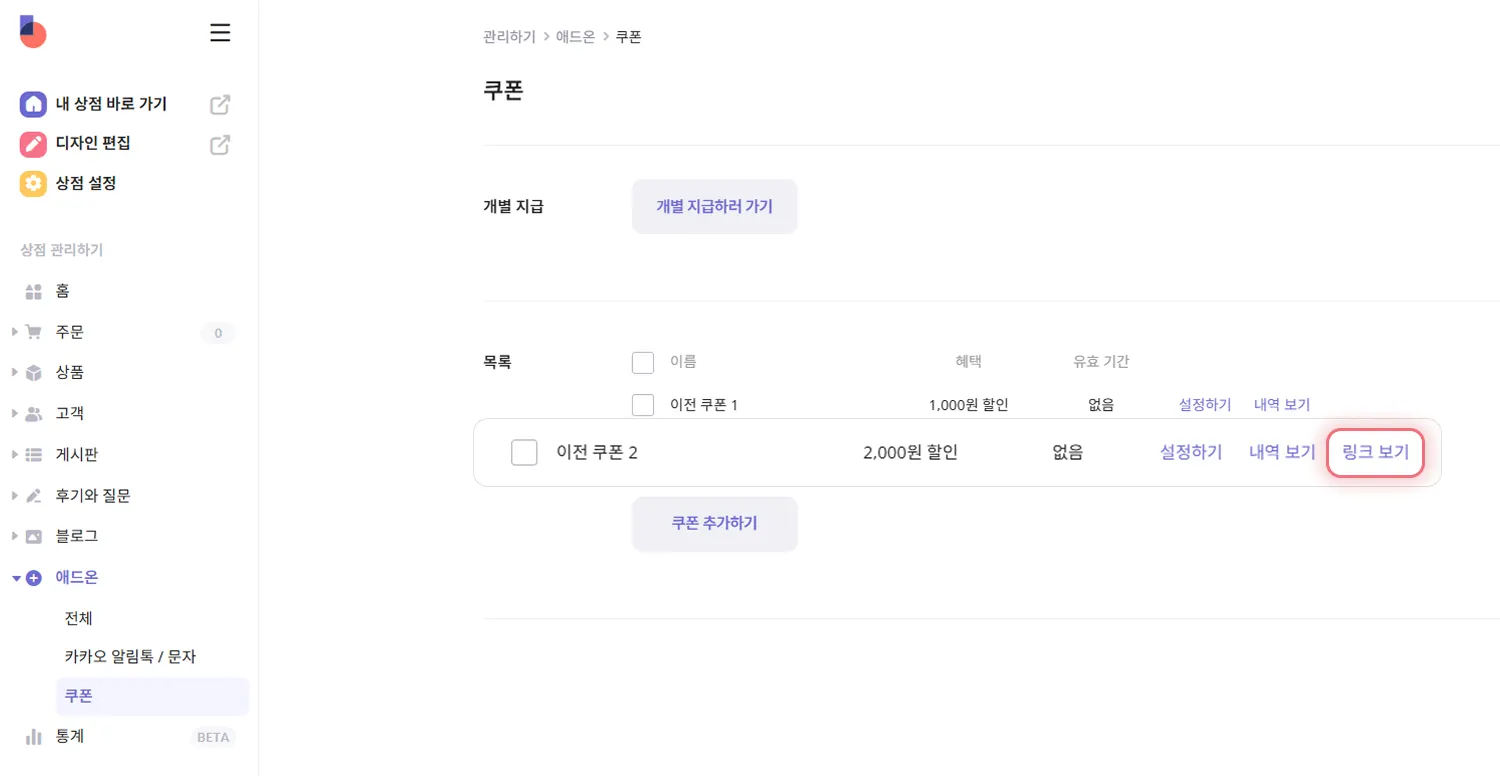Select the 이전 쿠폰 2 checkbox
This screenshot has height=776, width=1500.
coord(524,453)
